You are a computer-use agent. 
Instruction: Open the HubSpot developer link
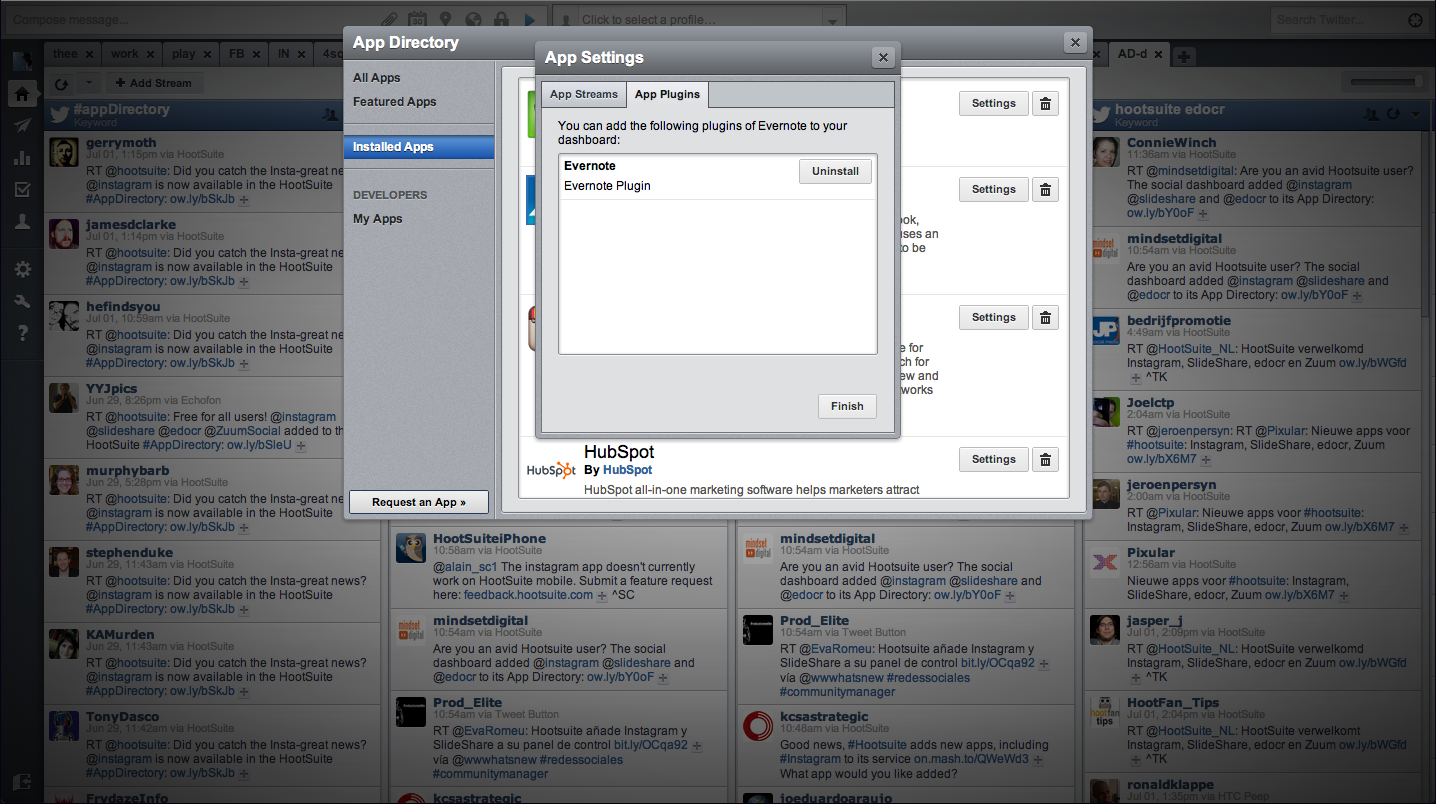point(627,470)
